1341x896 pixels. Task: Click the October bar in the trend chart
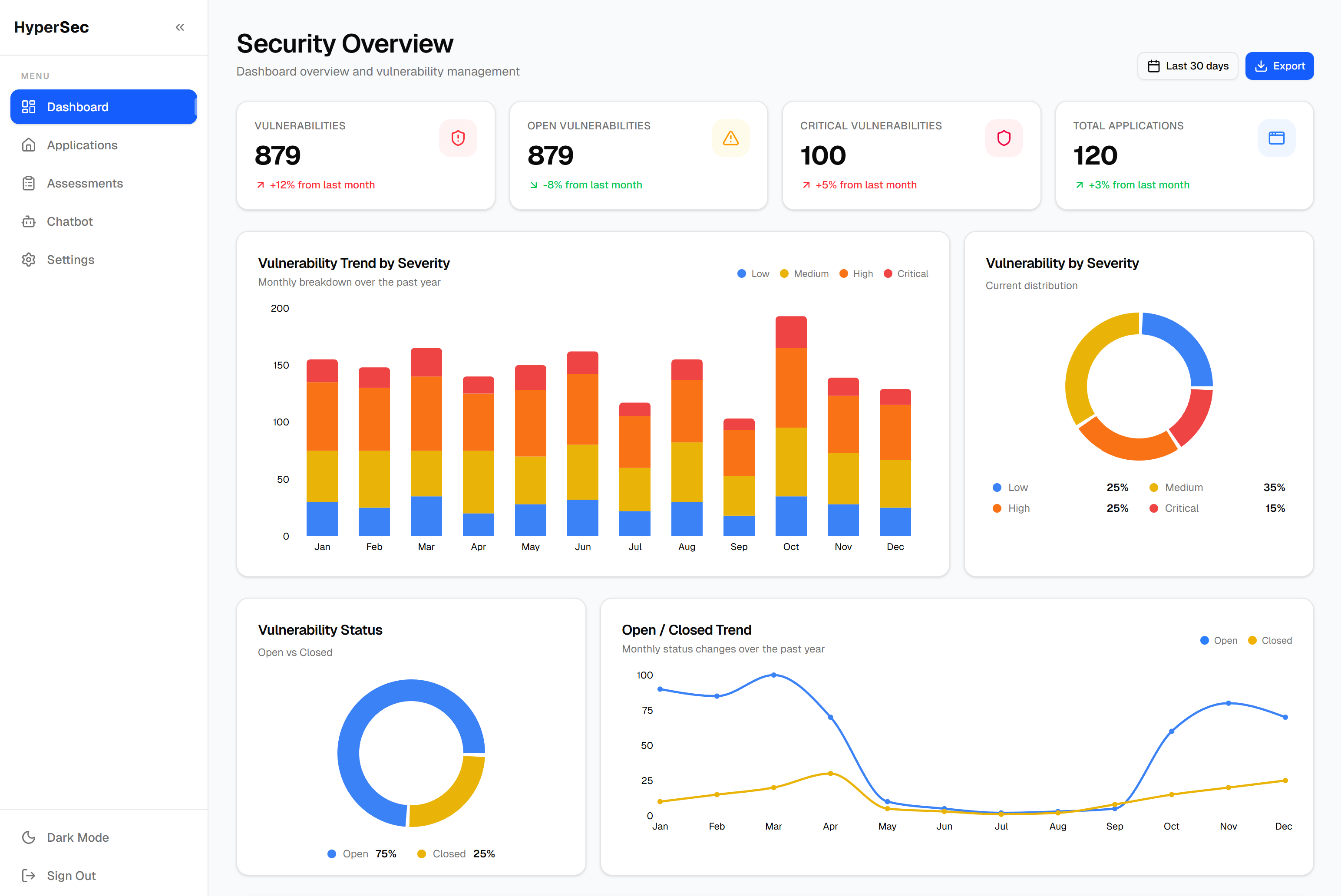click(790, 428)
